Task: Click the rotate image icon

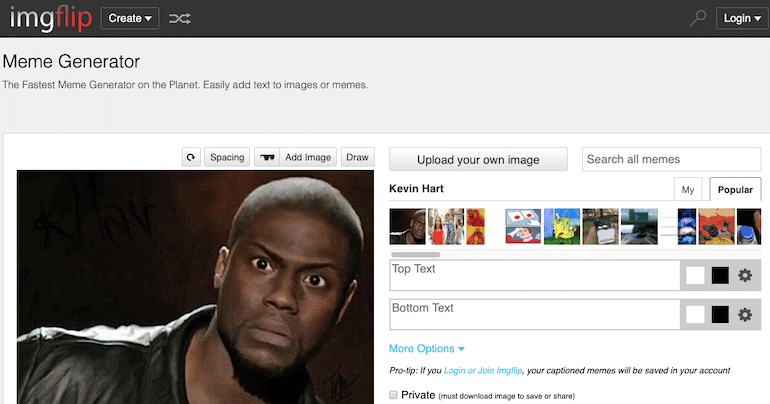Action: tap(191, 157)
